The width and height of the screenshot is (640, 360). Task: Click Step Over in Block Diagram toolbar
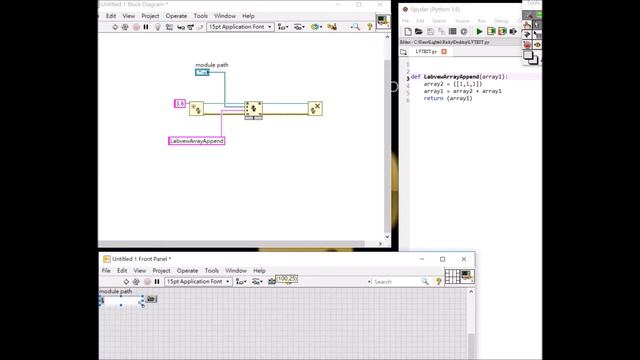191,27
